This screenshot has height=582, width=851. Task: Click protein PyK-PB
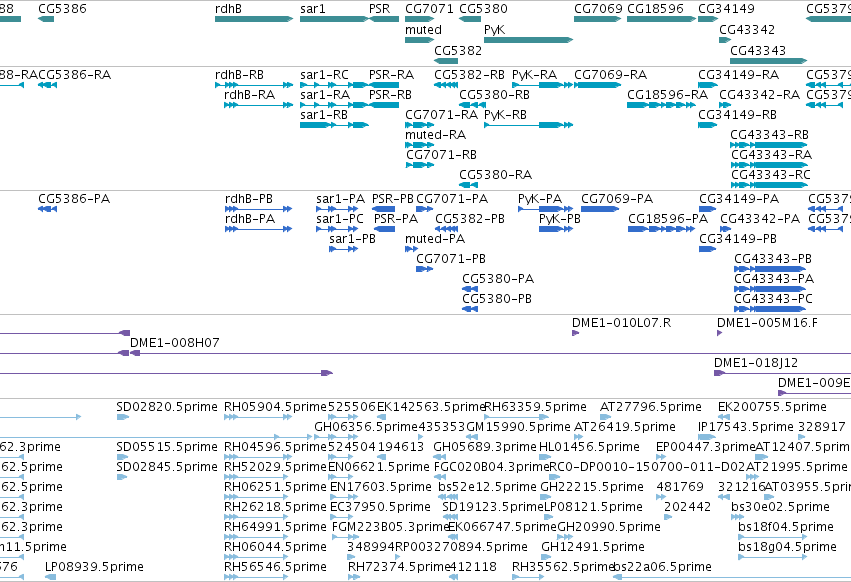tap(560, 219)
